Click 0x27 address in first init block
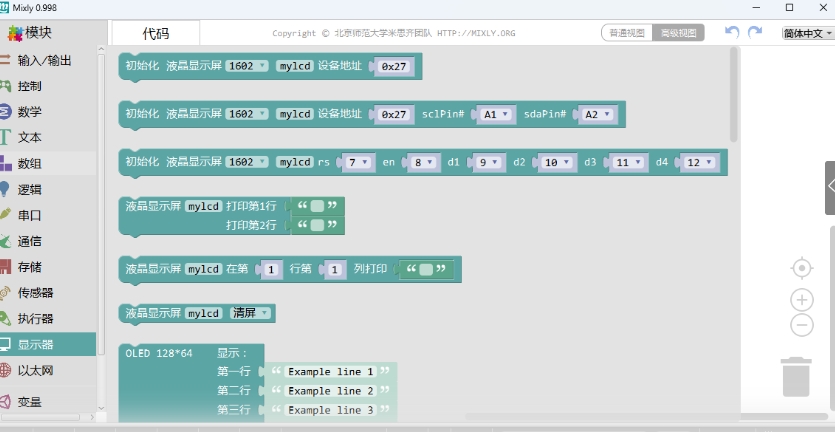835x432 pixels. pyautogui.click(x=394, y=67)
